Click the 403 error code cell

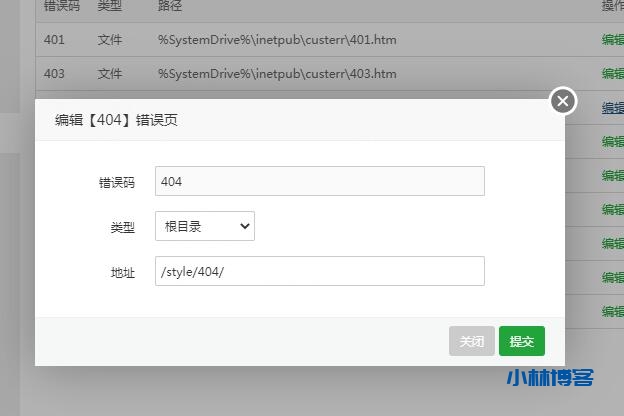[55, 74]
